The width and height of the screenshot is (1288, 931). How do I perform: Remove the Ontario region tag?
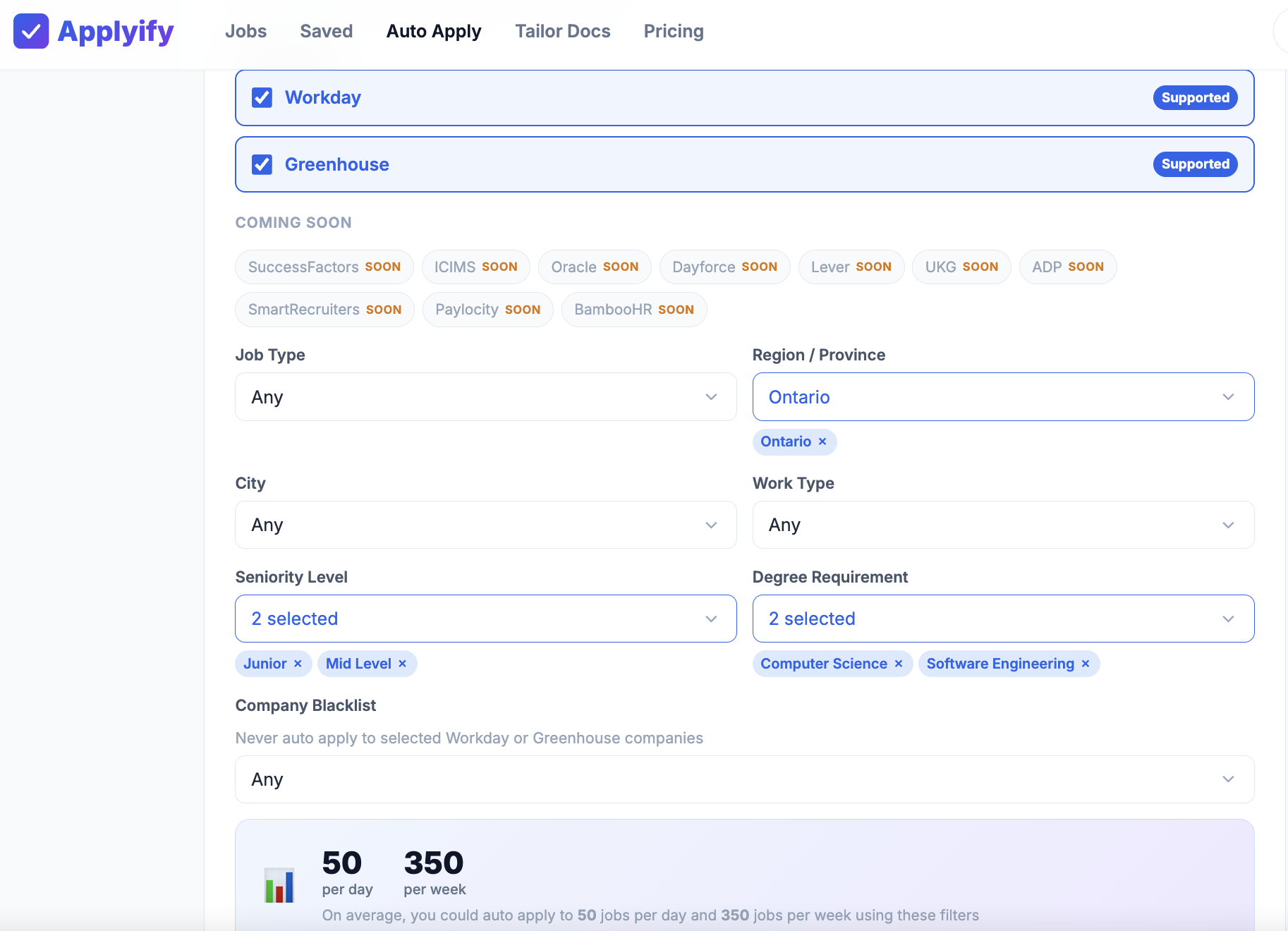822,442
